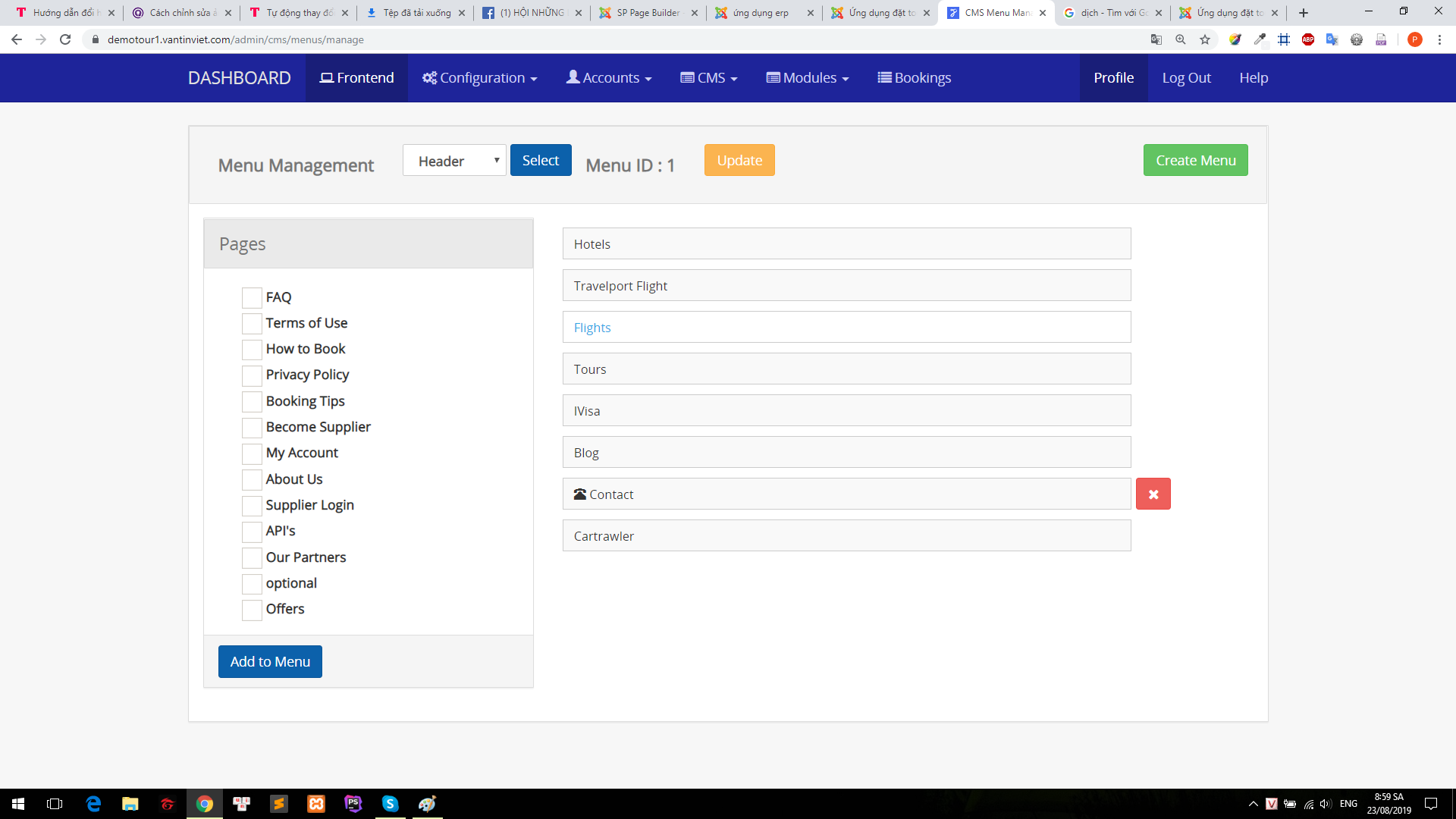Remove the Contact menu item with red X

[x=1153, y=494]
